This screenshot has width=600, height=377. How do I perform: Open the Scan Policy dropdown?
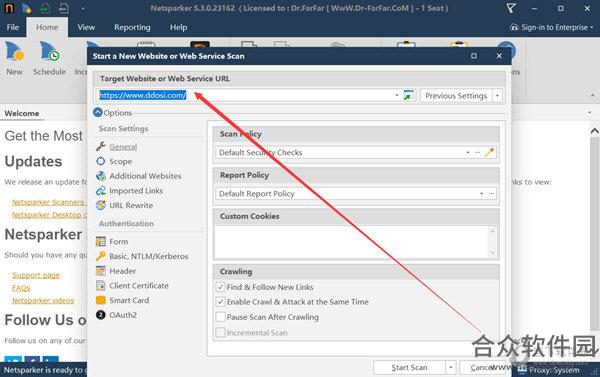pyautogui.click(x=468, y=152)
